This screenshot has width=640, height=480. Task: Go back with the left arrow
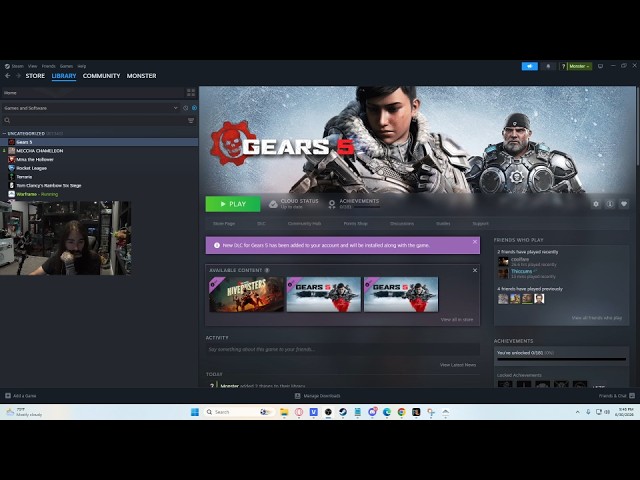(x=7, y=76)
